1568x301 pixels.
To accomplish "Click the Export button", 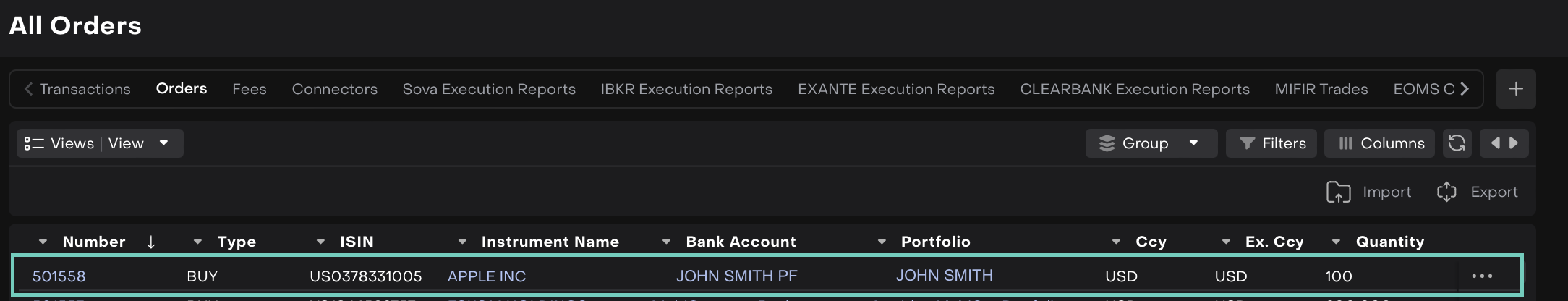I will [x=1478, y=192].
